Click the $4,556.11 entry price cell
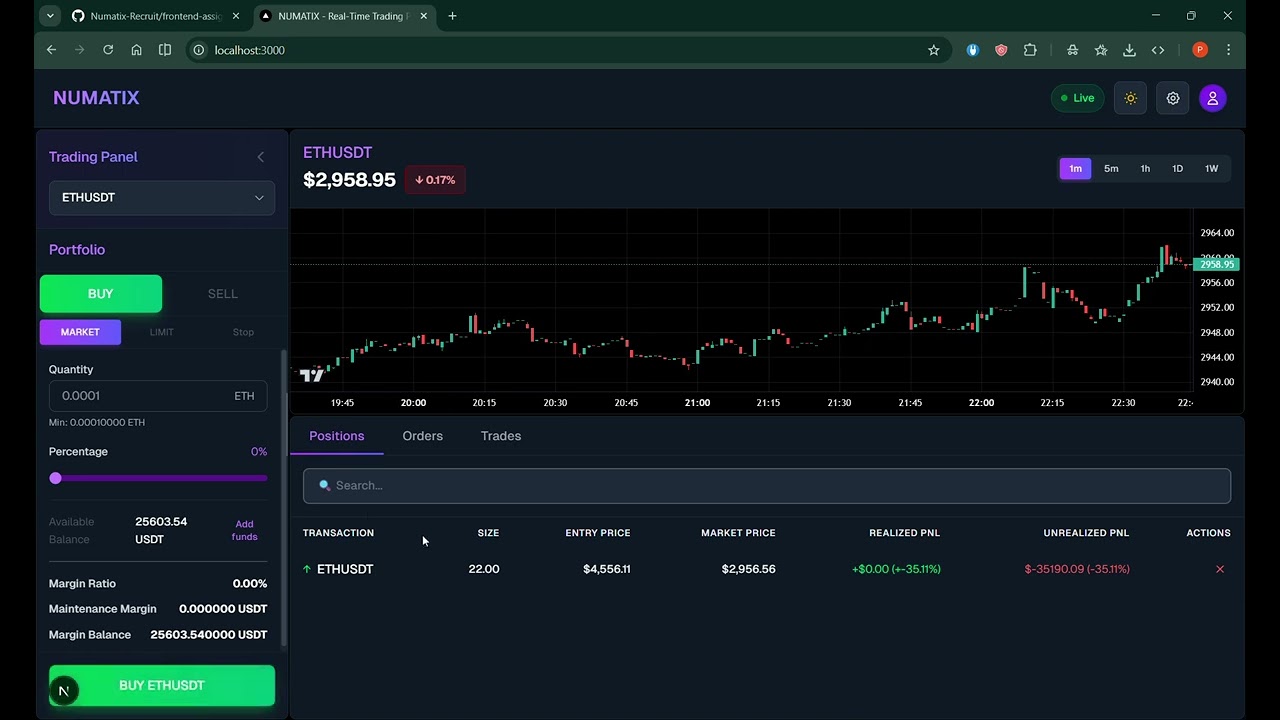 coord(606,569)
